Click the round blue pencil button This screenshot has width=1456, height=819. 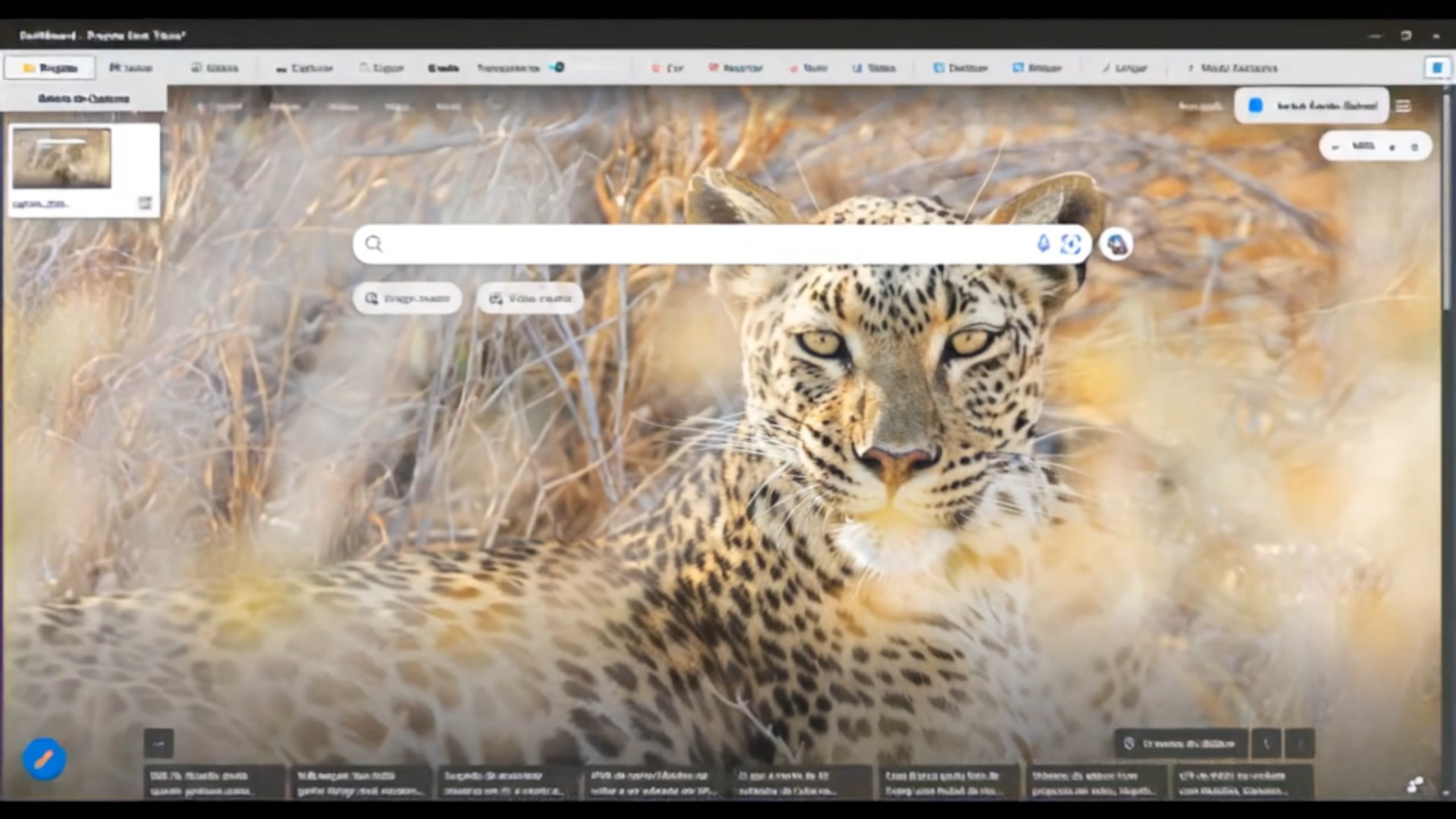click(44, 758)
